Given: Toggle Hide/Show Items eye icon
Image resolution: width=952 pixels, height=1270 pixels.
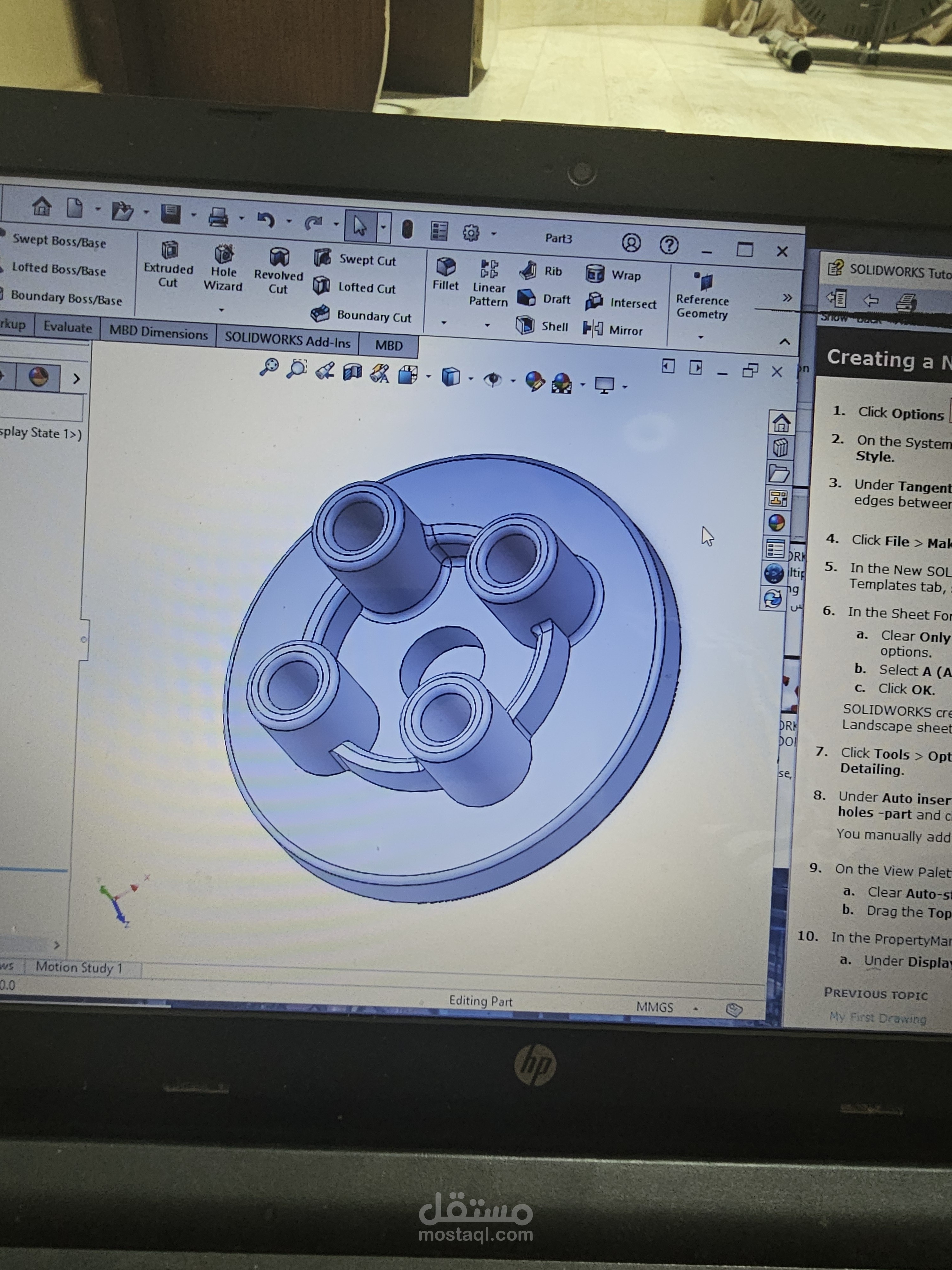Looking at the screenshot, I should point(493,379).
